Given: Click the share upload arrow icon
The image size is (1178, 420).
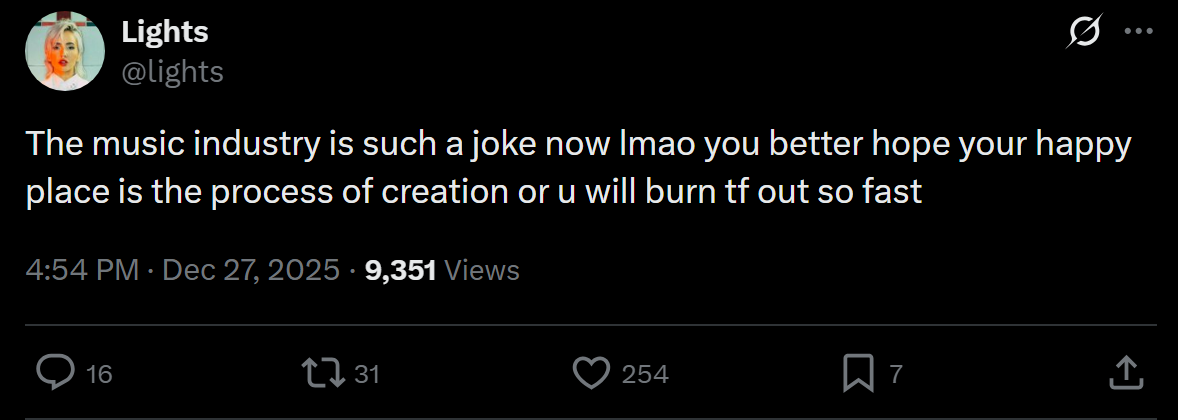Looking at the screenshot, I should pyautogui.click(x=1126, y=373).
